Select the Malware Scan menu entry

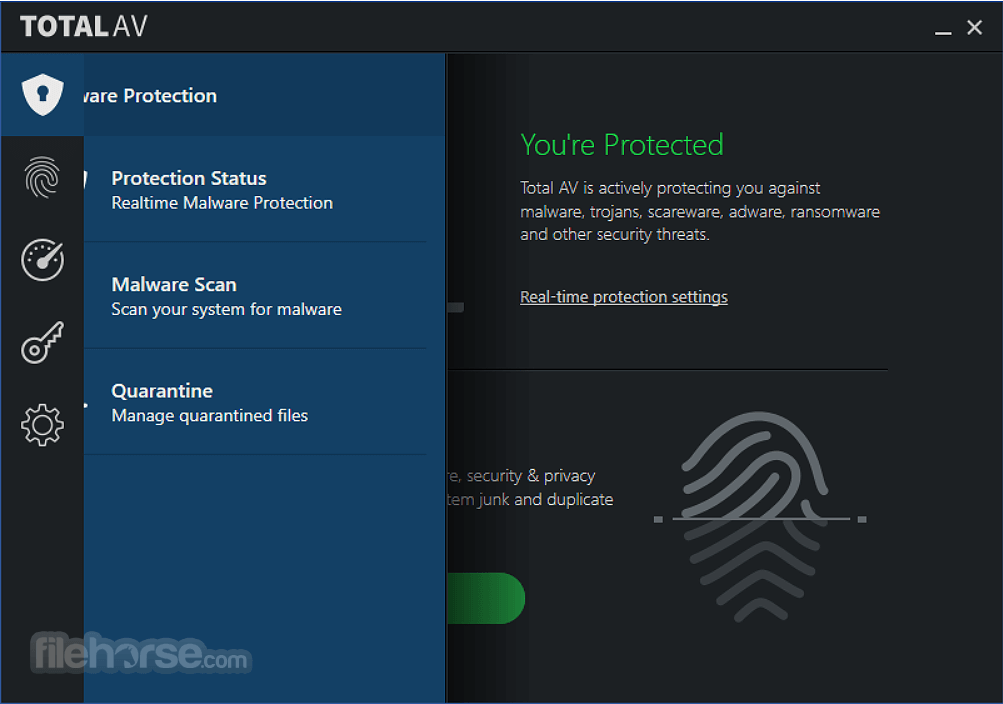(255, 295)
